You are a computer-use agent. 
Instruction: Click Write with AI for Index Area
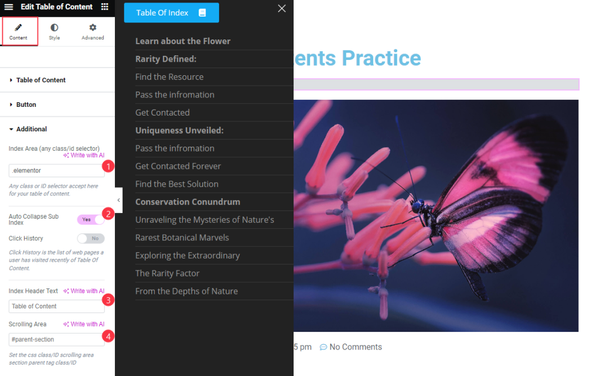coord(84,155)
